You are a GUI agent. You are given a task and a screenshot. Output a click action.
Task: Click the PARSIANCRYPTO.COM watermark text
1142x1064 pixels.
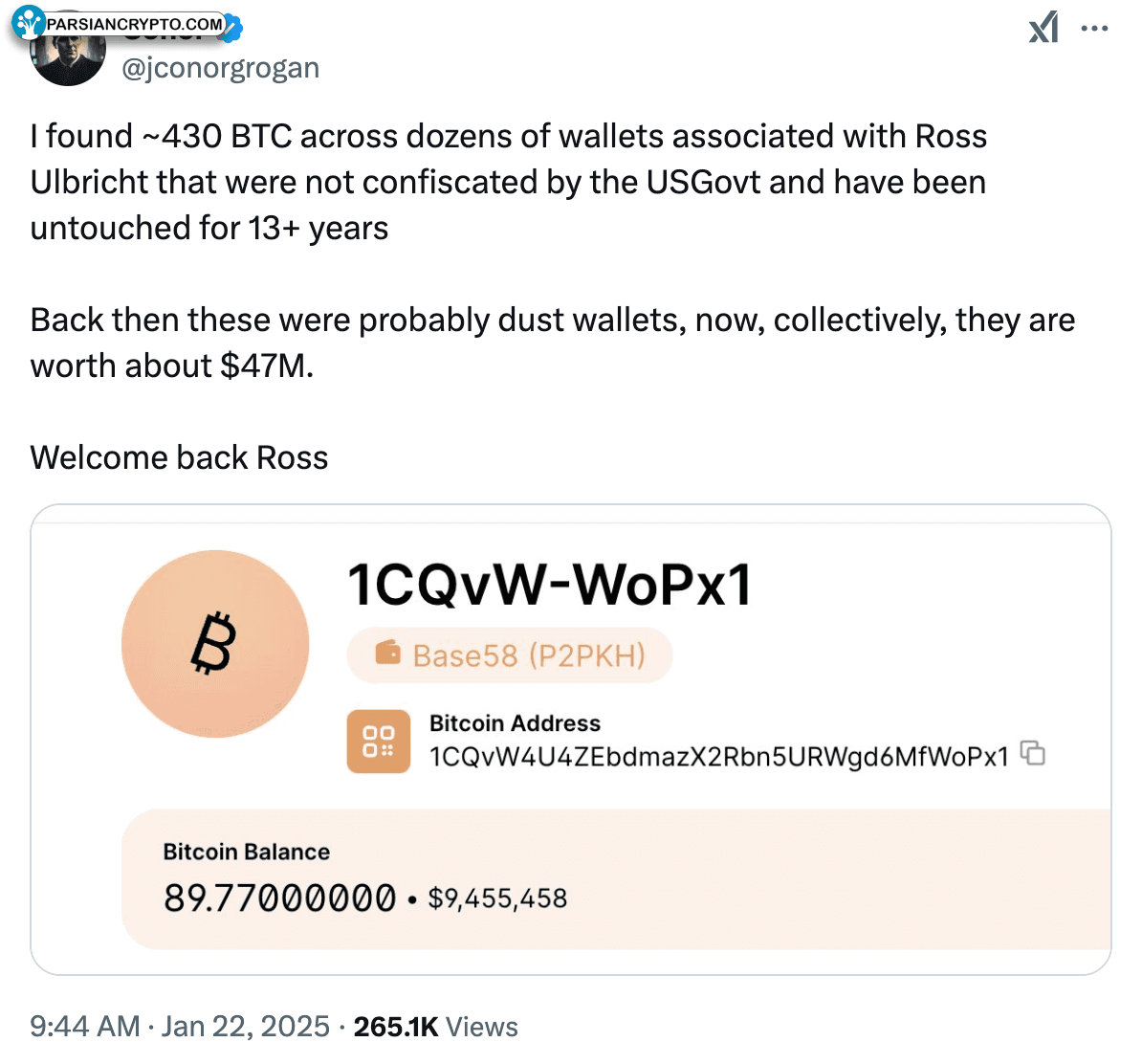tap(134, 24)
